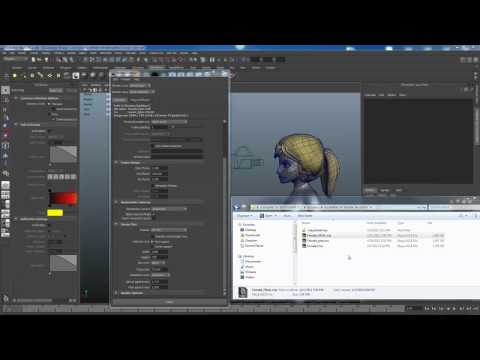Collapse the second section arrow in tool settings
480x360 pixels.
pyautogui.click(x=16, y=124)
